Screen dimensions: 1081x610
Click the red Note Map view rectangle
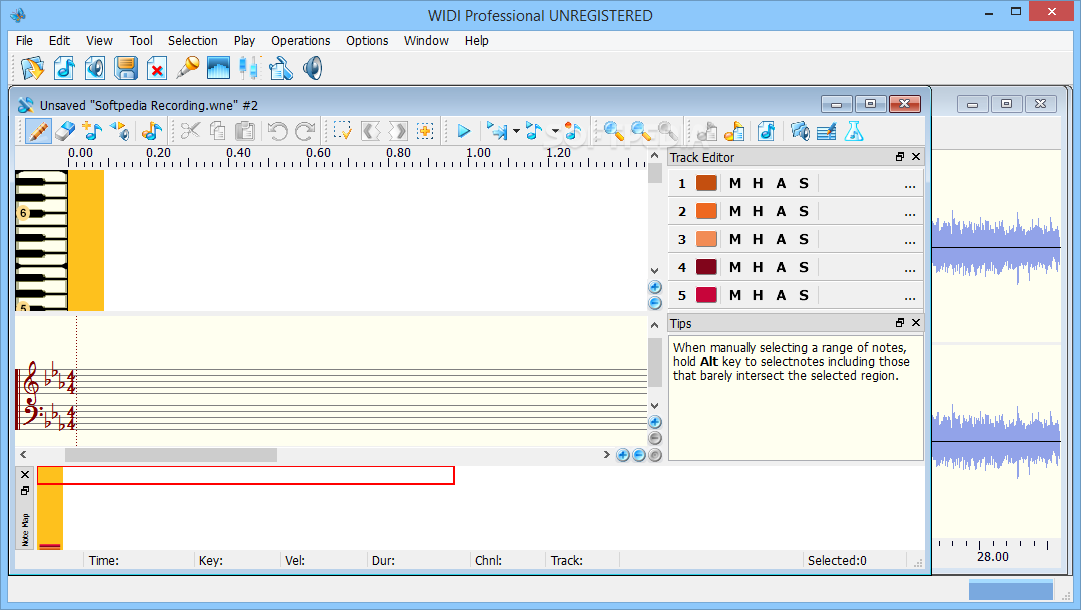pos(246,475)
